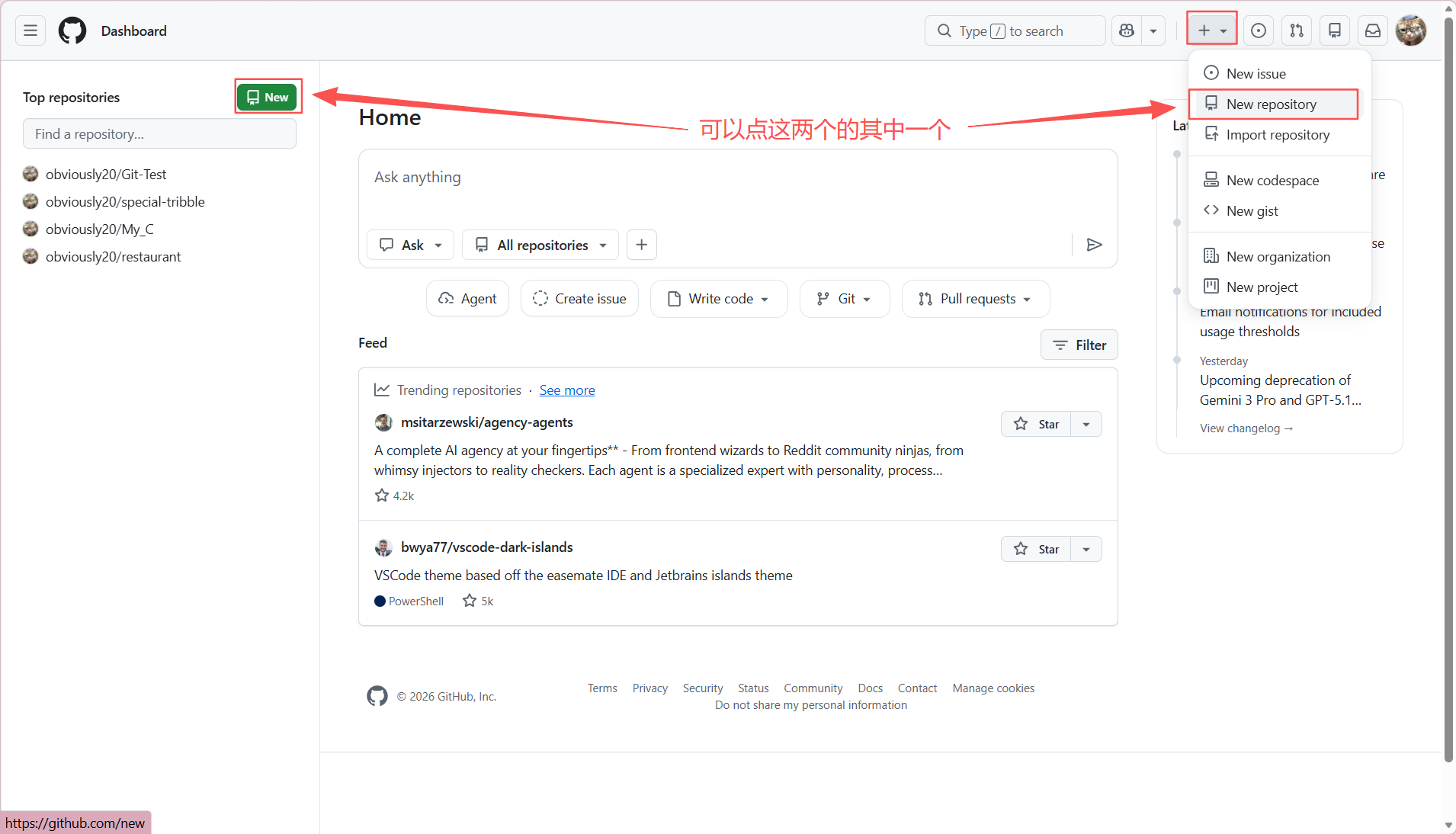This screenshot has height=834, width=1456.
Task: Choose Import repository menu entry
Action: pyautogui.click(x=1280, y=134)
